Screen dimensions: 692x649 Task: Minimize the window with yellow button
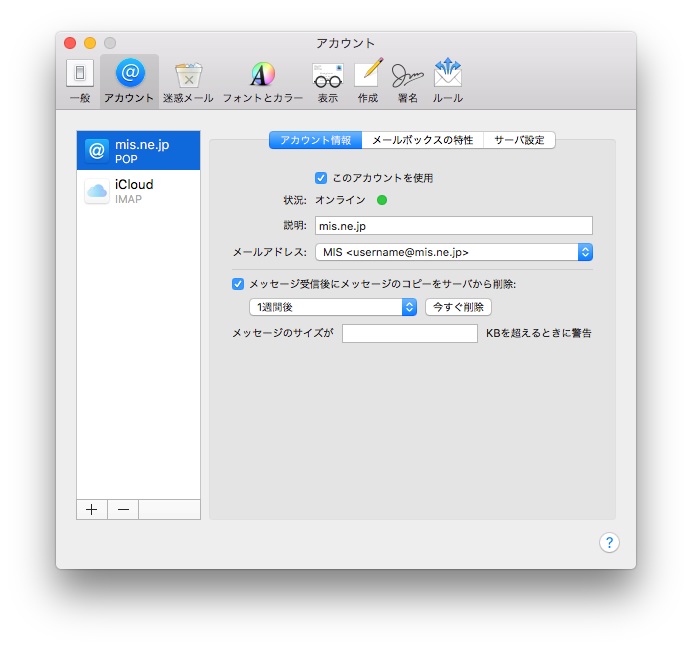tap(90, 43)
